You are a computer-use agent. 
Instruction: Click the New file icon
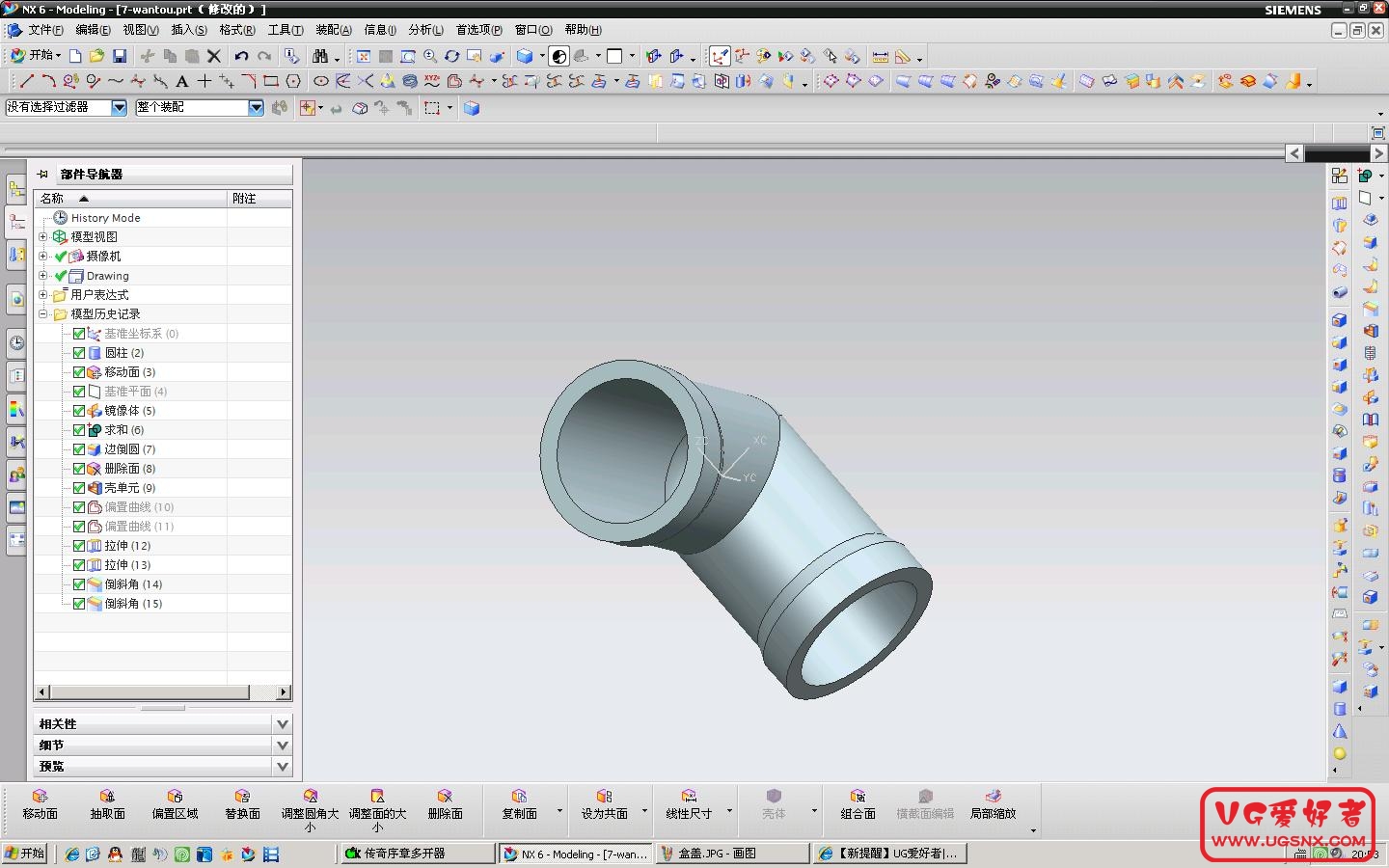pyautogui.click(x=75, y=56)
